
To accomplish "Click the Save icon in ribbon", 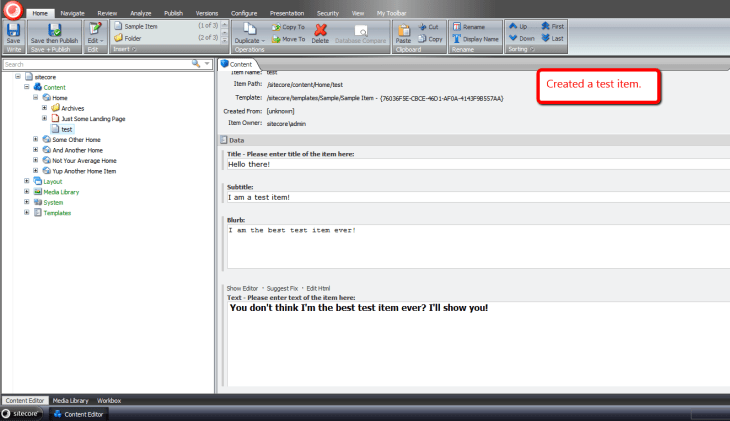I will coord(13,30).
